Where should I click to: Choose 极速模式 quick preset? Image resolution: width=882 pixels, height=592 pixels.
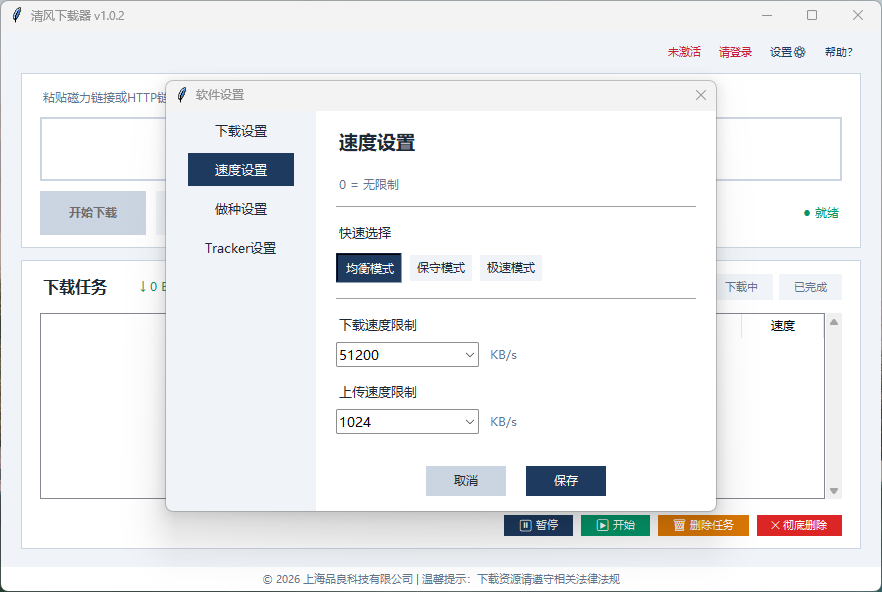[x=511, y=268]
